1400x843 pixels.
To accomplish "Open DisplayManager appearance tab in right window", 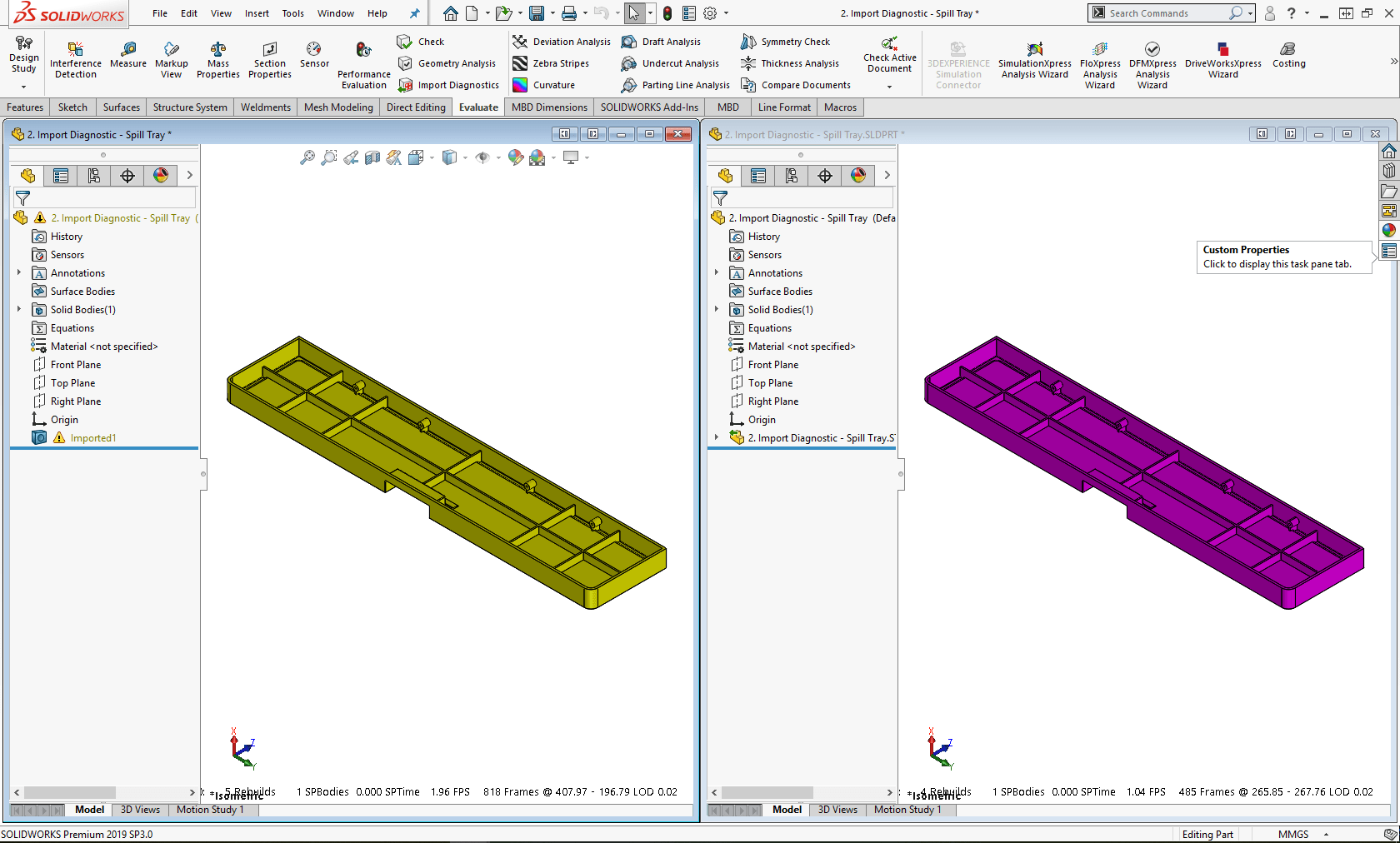I will pyautogui.click(x=858, y=176).
